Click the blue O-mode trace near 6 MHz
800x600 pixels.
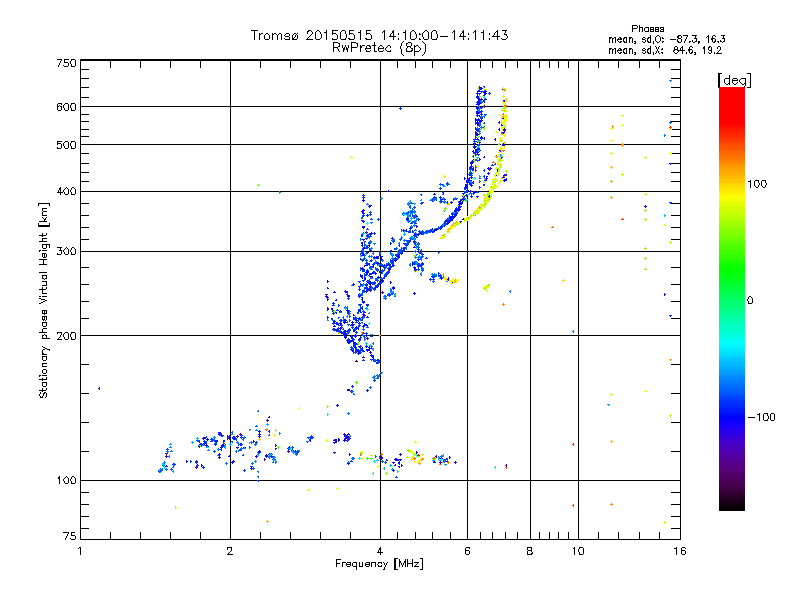coord(476,153)
